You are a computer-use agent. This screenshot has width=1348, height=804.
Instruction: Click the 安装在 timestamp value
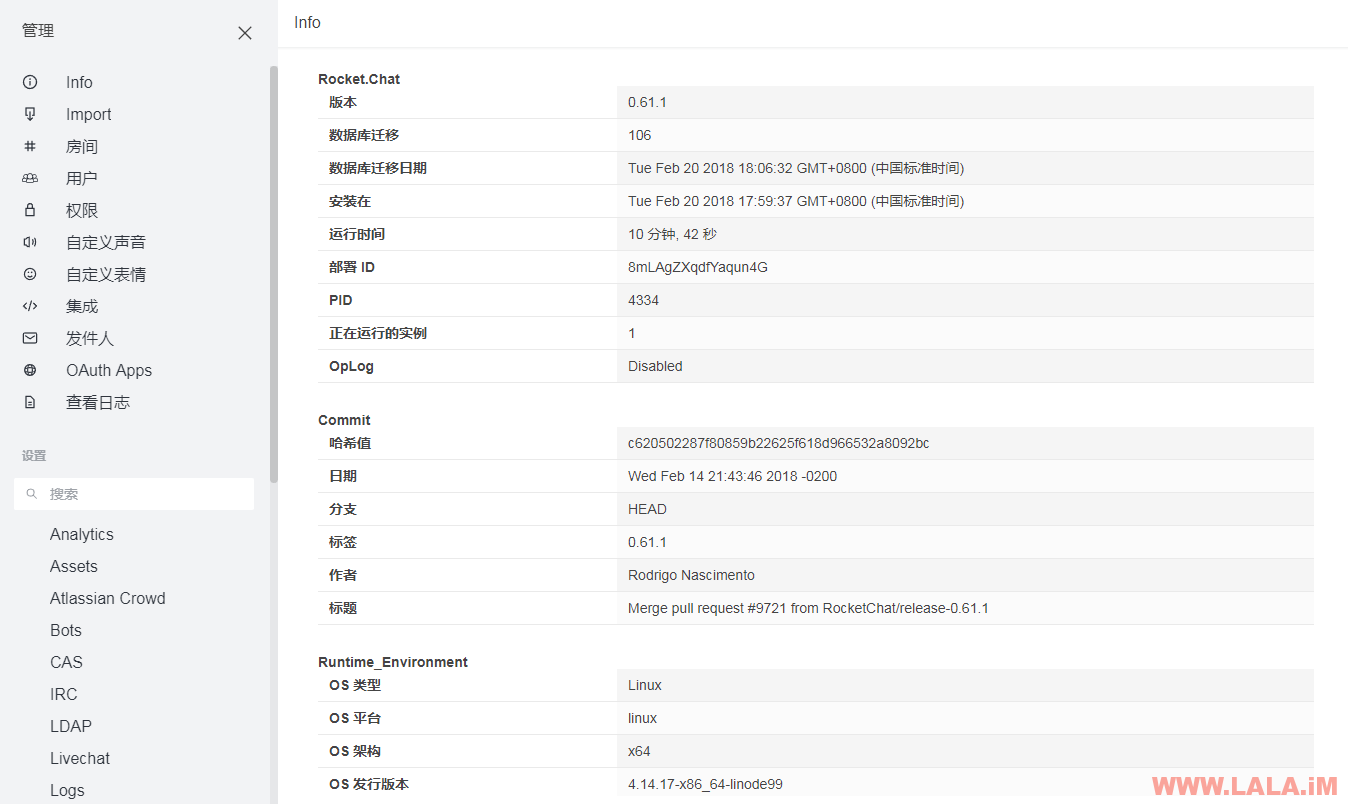796,201
